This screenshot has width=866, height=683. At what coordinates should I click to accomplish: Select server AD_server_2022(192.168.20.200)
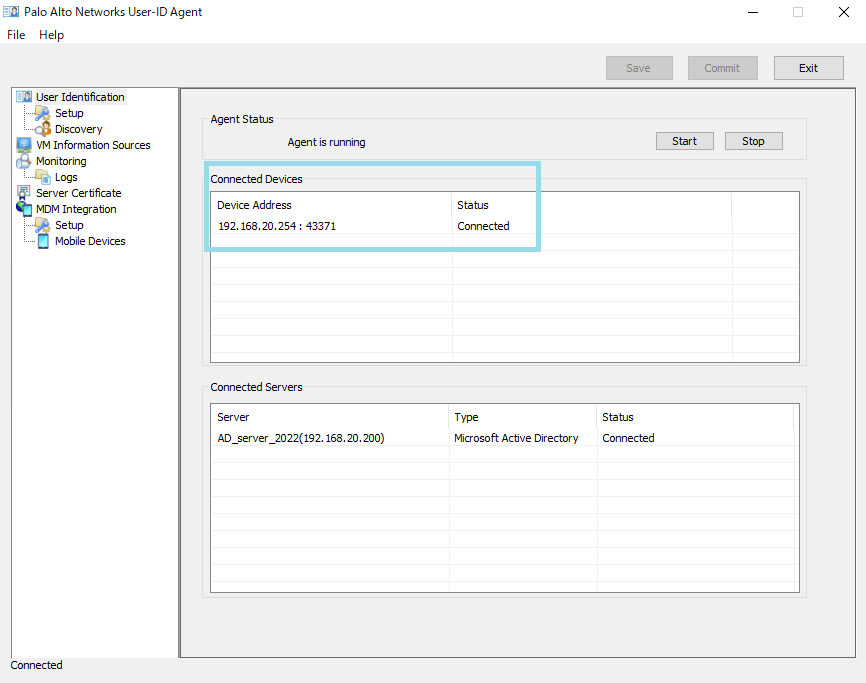pos(300,438)
